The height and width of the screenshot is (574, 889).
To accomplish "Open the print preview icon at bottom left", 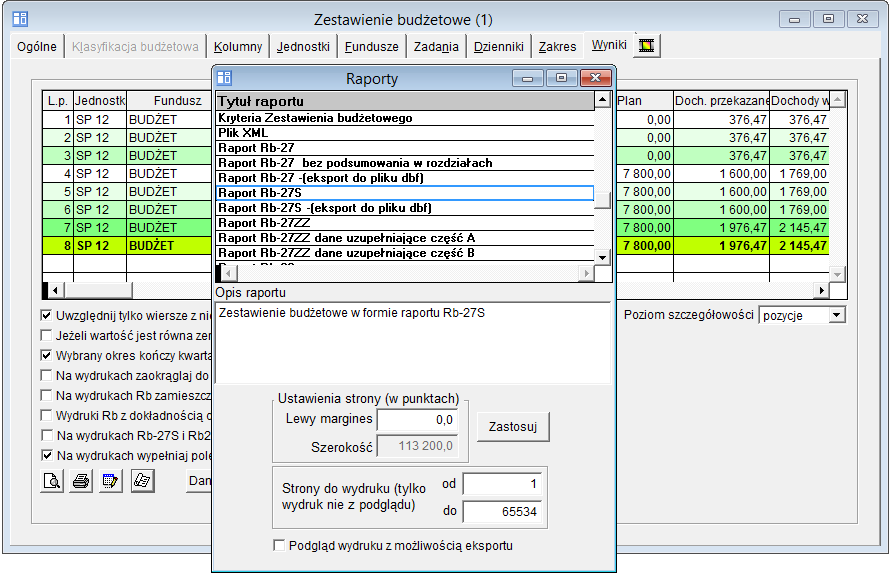I will [x=52, y=482].
